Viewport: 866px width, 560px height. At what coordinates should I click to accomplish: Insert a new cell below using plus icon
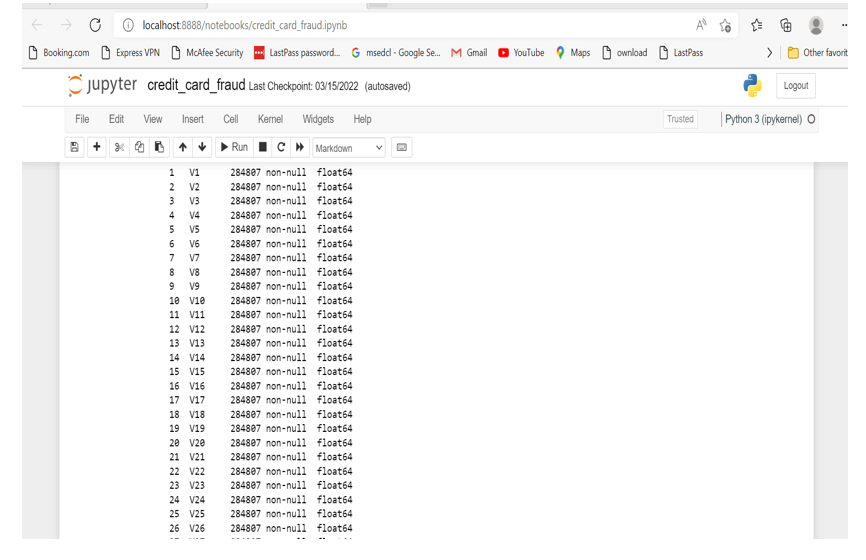click(x=97, y=147)
